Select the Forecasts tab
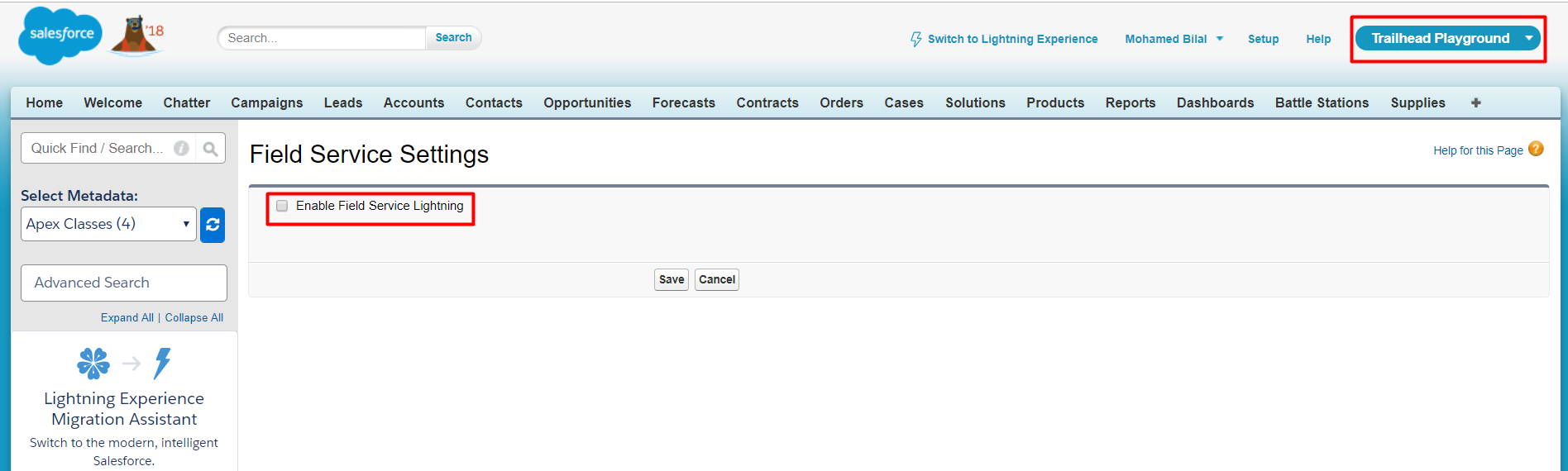The width and height of the screenshot is (1568, 471). pos(684,102)
